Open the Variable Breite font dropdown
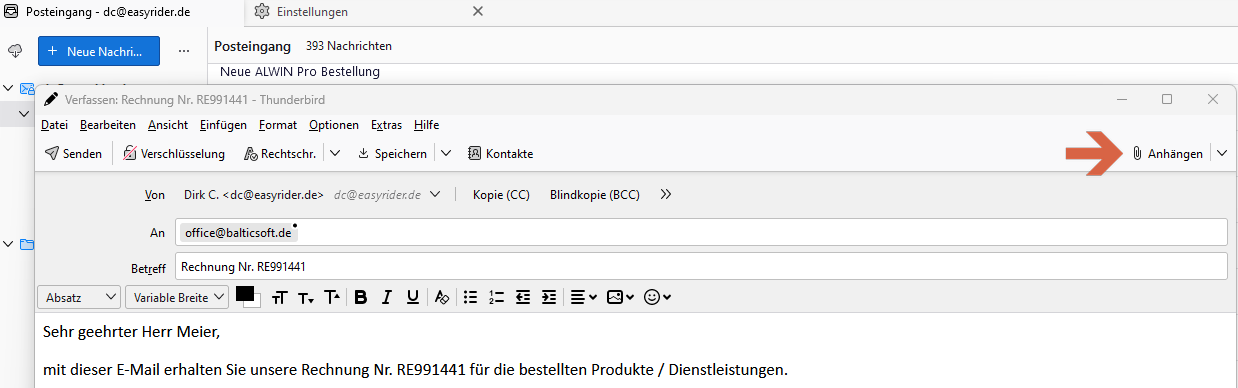Image resolution: width=1238 pixels, height=388 pixels. [178, 297]
